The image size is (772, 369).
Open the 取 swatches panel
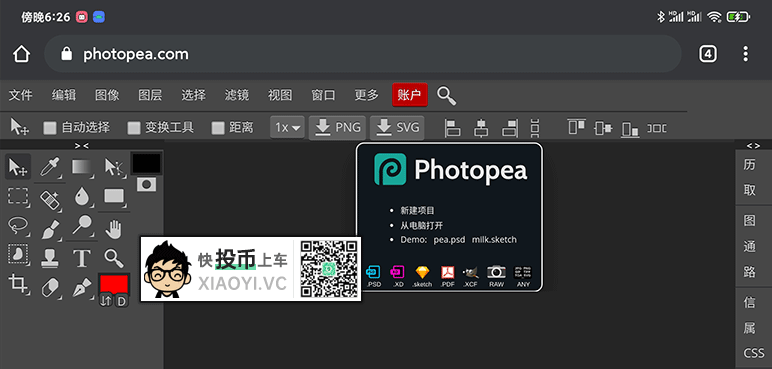749,190
